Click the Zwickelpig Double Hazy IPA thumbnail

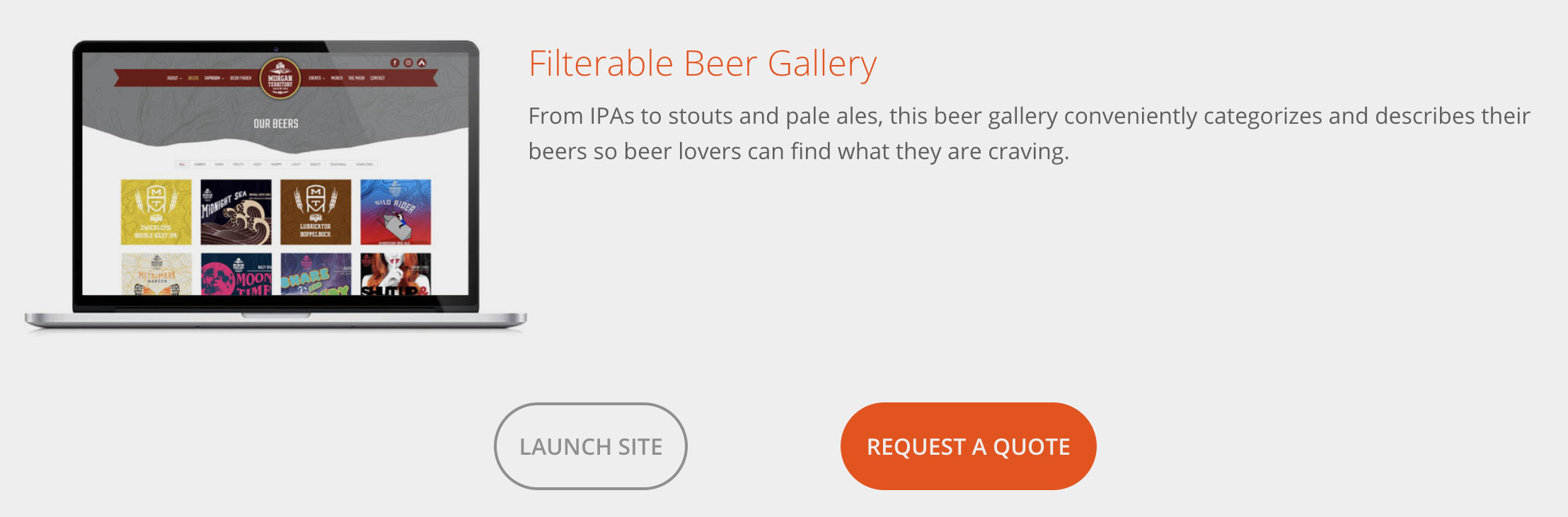156,212
